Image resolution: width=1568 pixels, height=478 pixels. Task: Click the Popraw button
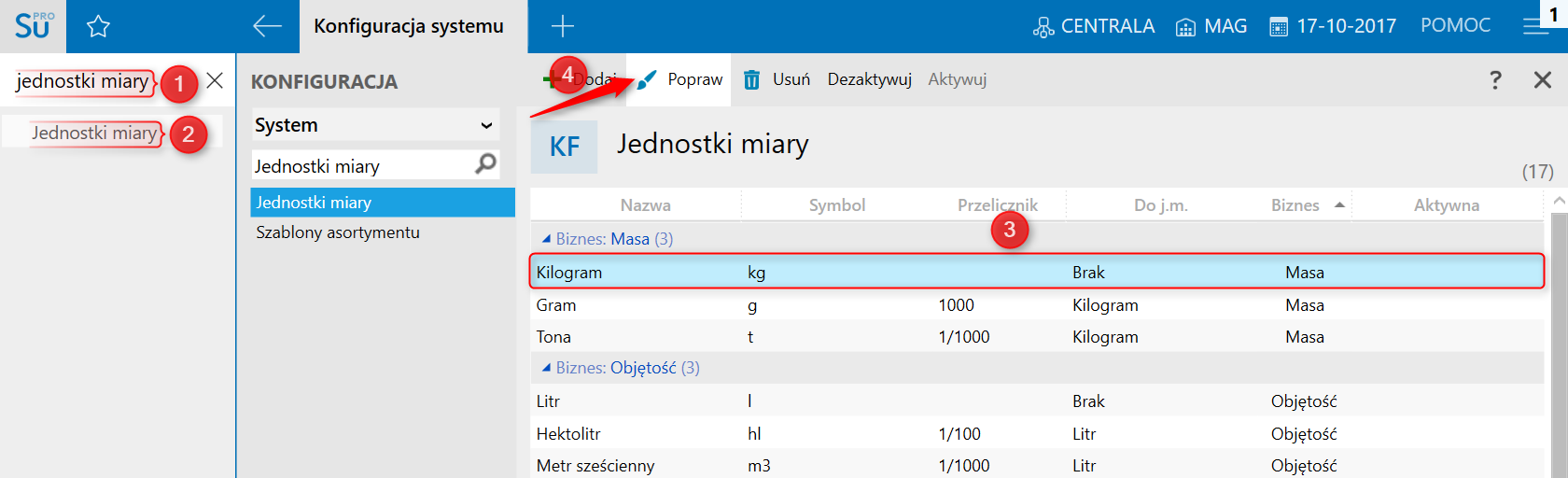point(679,80)
